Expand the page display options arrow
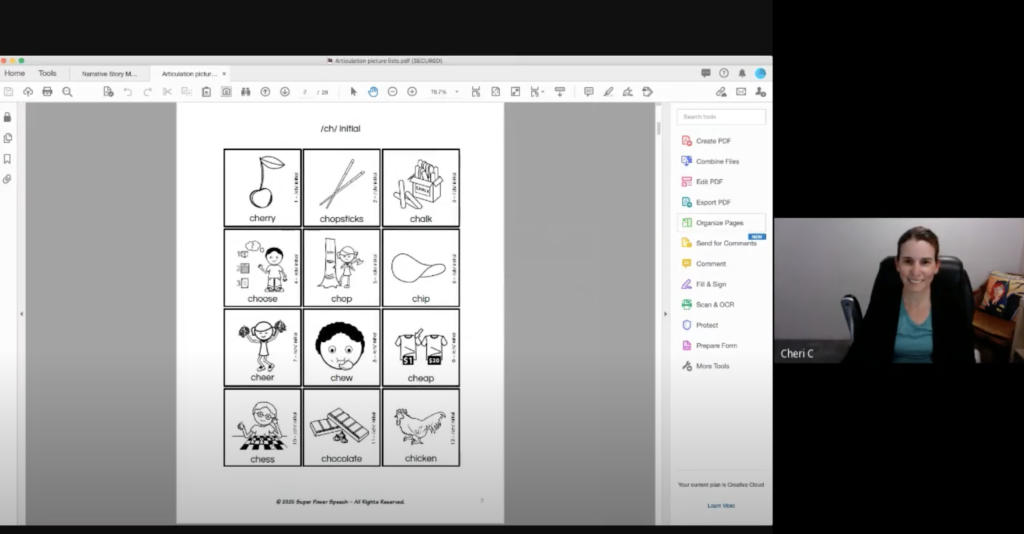 click(543, 92)
